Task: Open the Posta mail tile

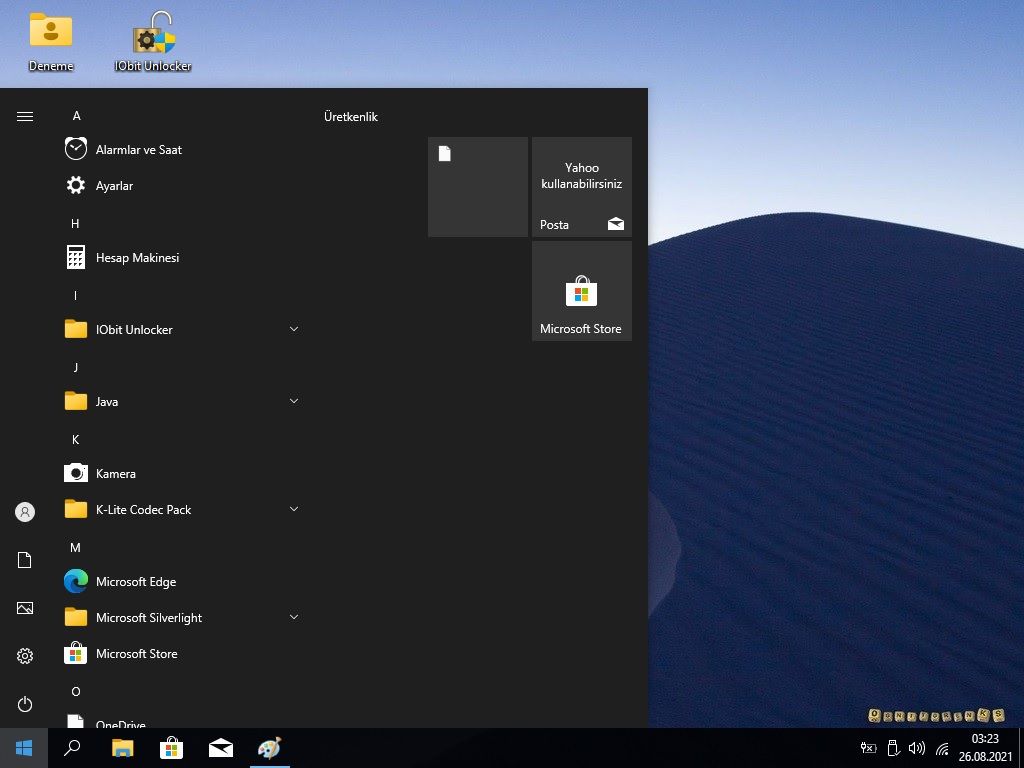Action: coord(582,187)
